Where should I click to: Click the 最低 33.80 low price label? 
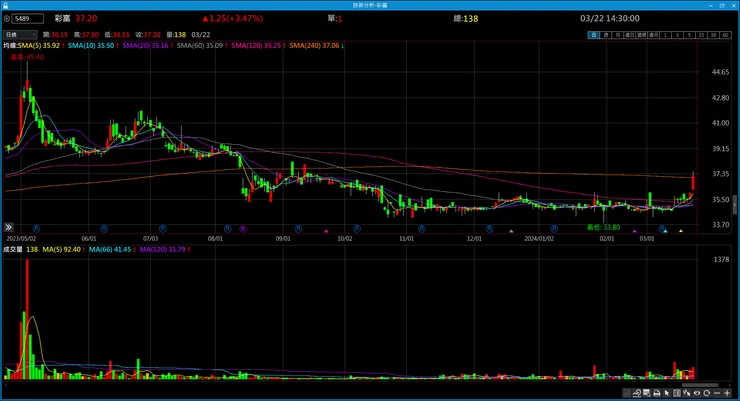(604, 227)
